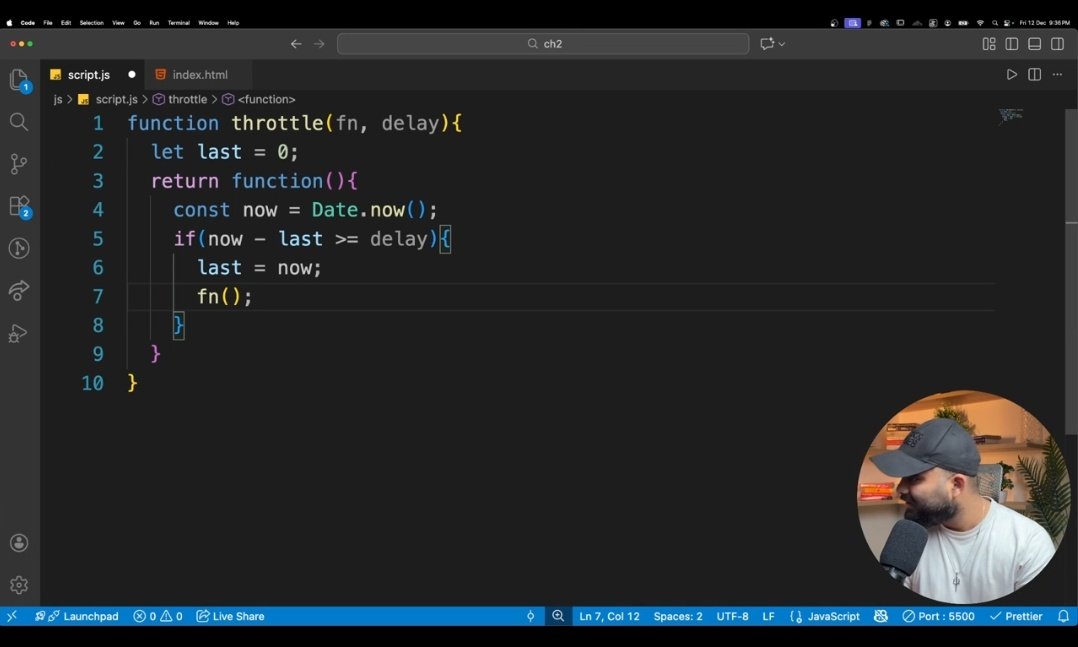Open the <function> breadcrumb
This screenshot has width=1078, height=647.
259,99
